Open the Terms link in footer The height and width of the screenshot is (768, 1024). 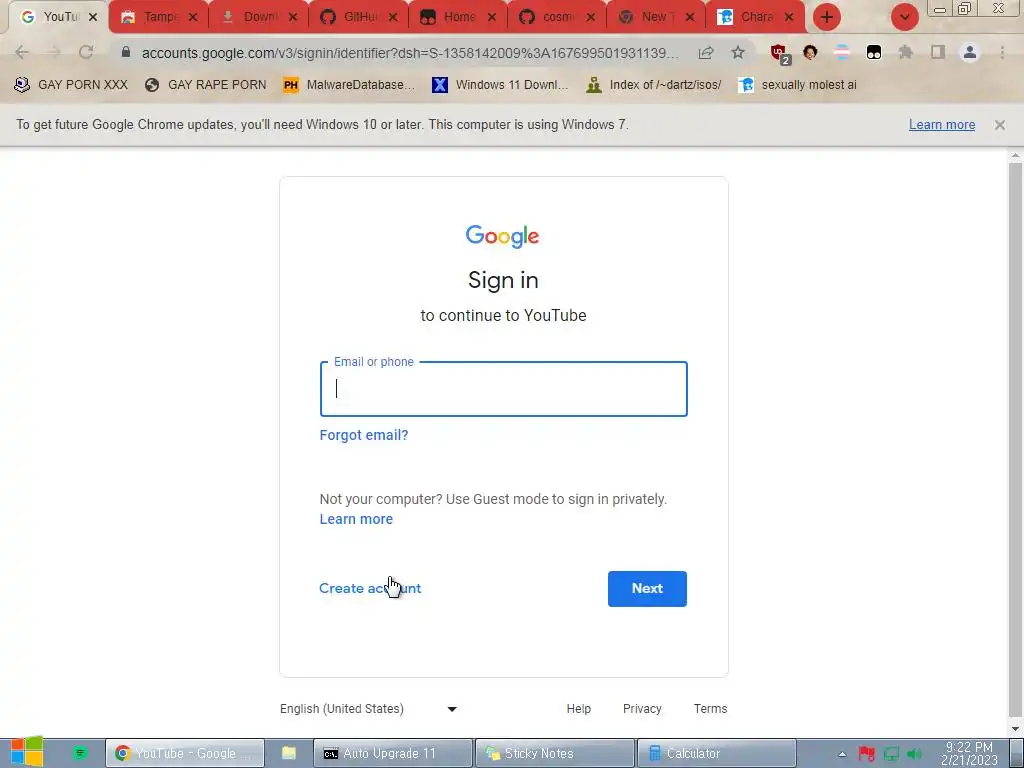[711, 709]
